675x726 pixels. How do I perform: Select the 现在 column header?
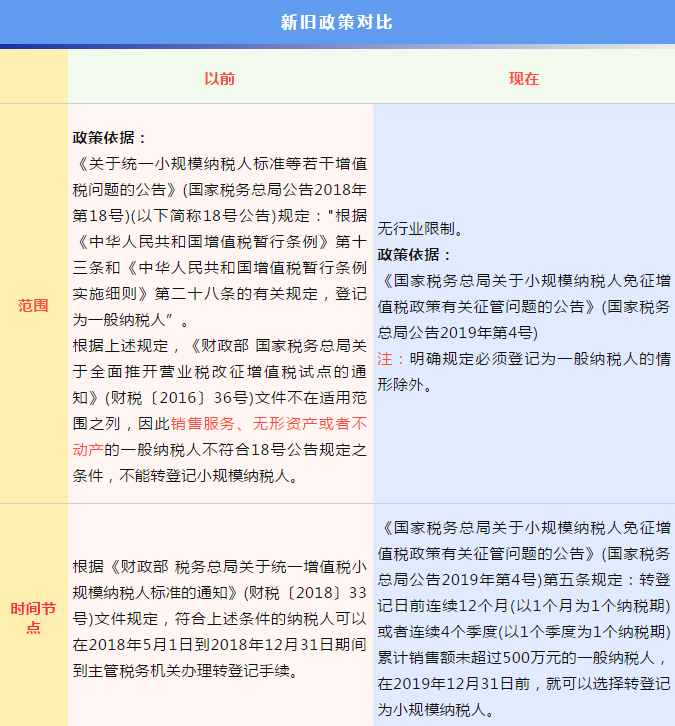coord(523,78)
